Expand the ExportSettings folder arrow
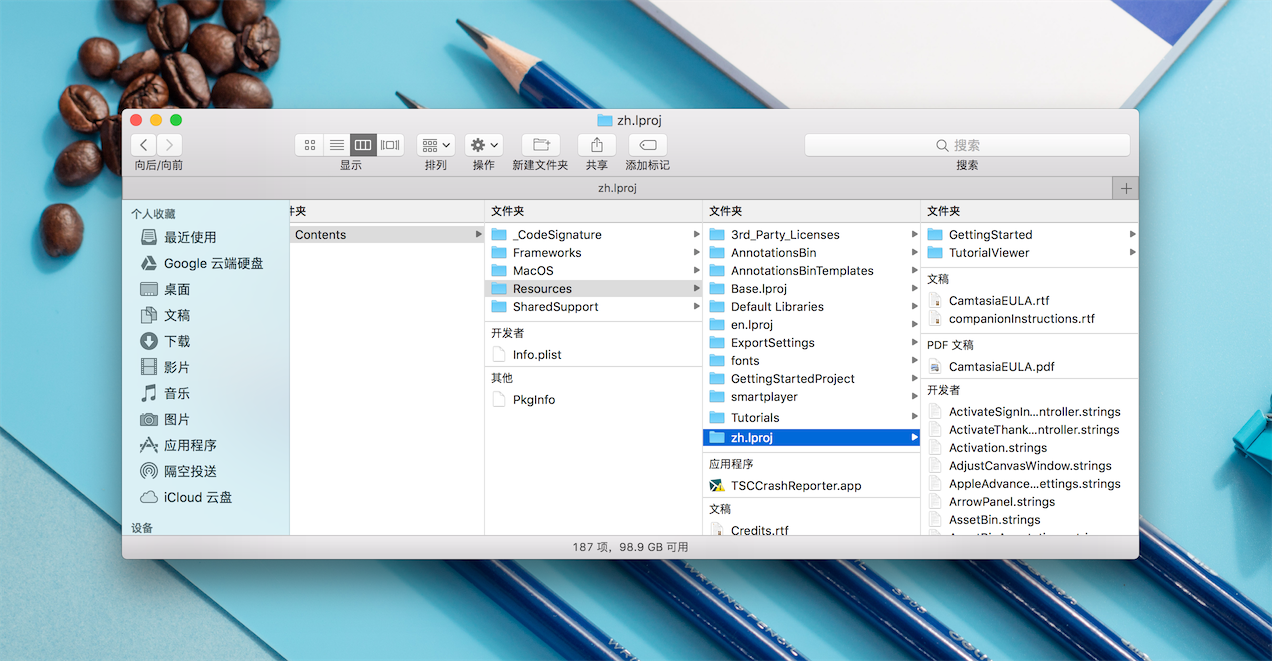This screenshot has width=1272, height=661. 914,343
